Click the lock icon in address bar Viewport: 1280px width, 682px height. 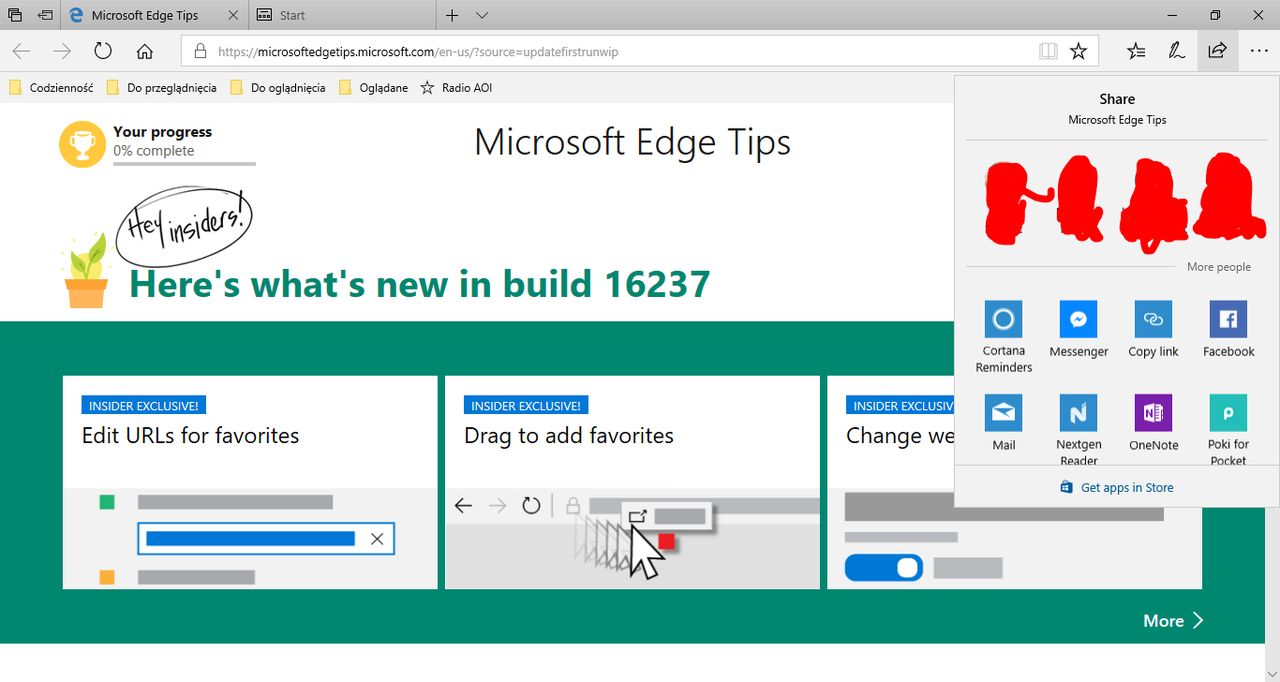click(200, 51)
